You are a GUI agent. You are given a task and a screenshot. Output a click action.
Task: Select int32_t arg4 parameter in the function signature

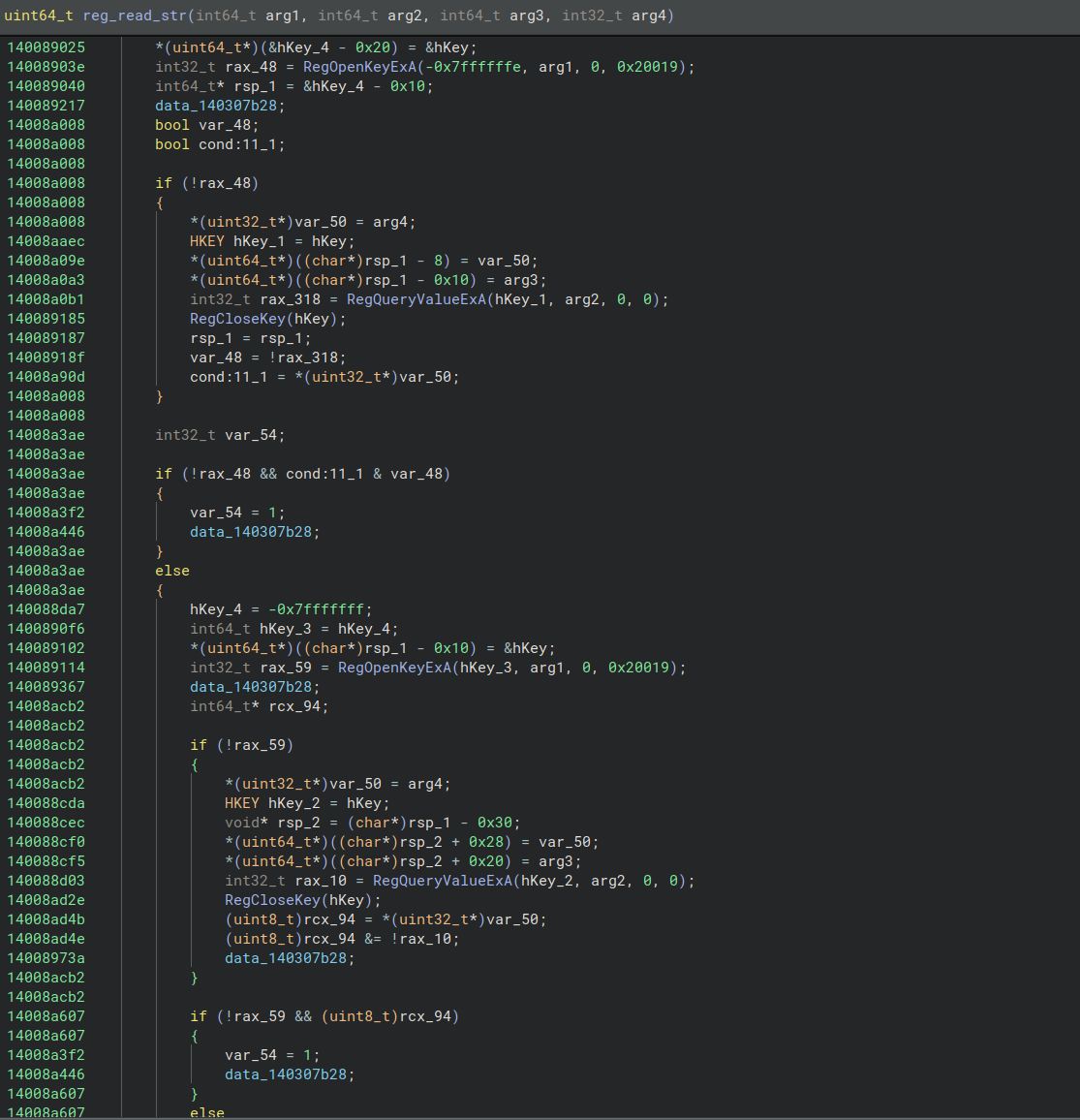coord(613,16)
